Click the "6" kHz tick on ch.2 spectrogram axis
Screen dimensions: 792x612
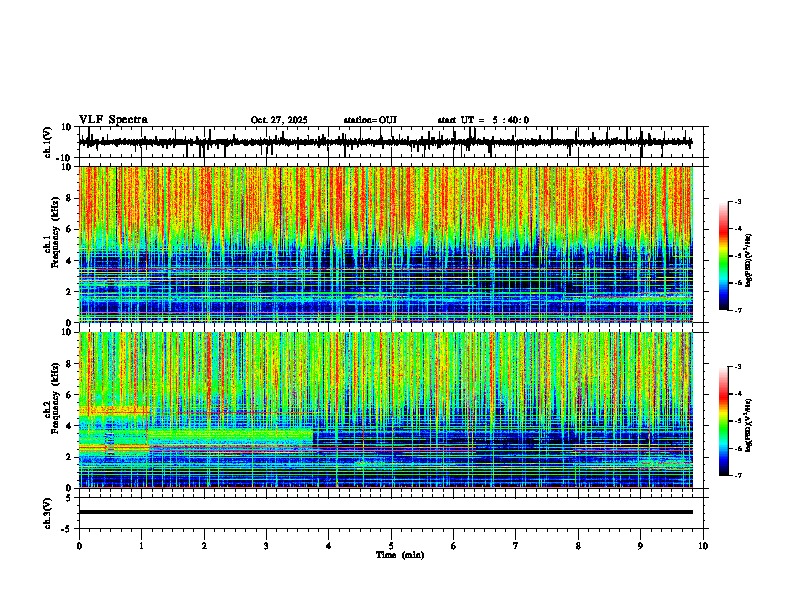click(x=70, y=395)
